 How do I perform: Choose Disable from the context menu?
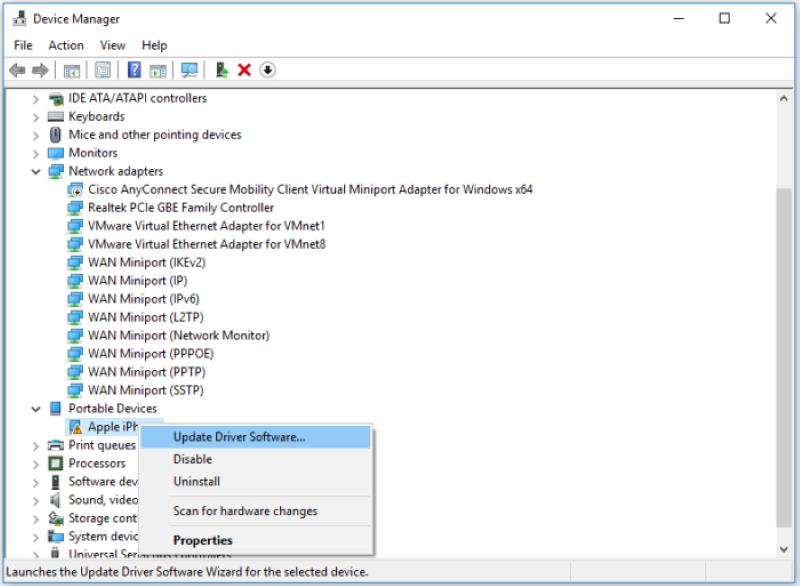192,460
